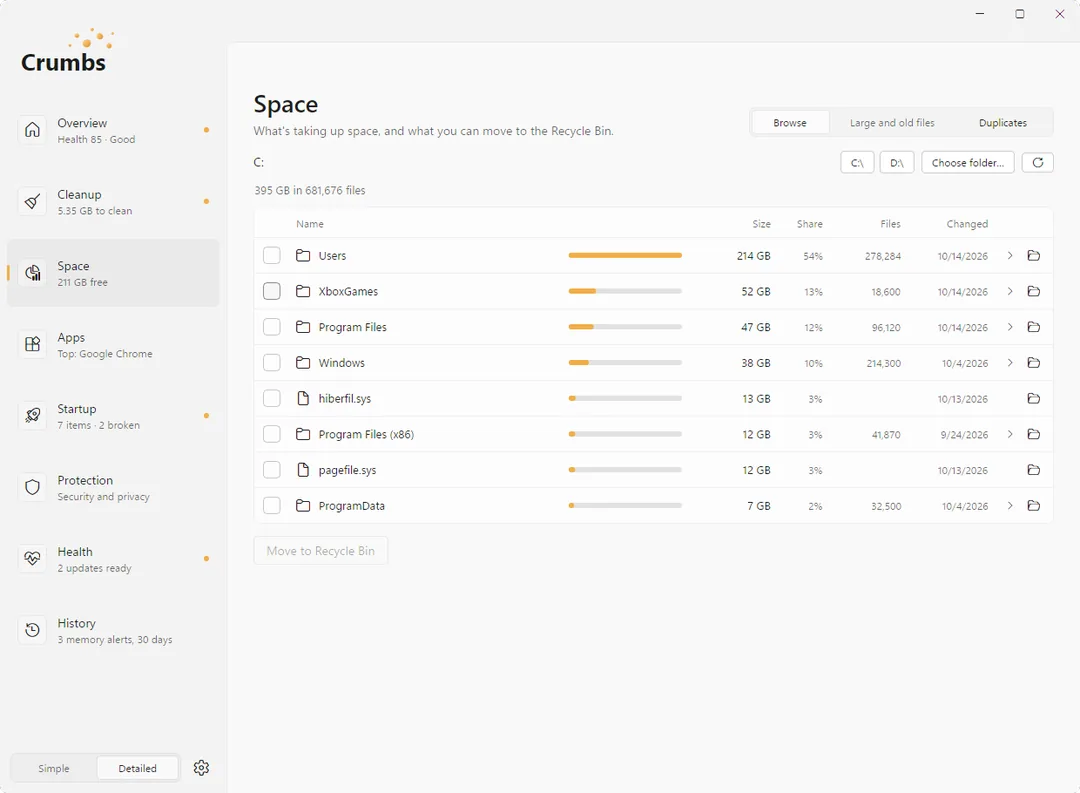Open XboxGames folder location icon

click(x=1033, y=291)
